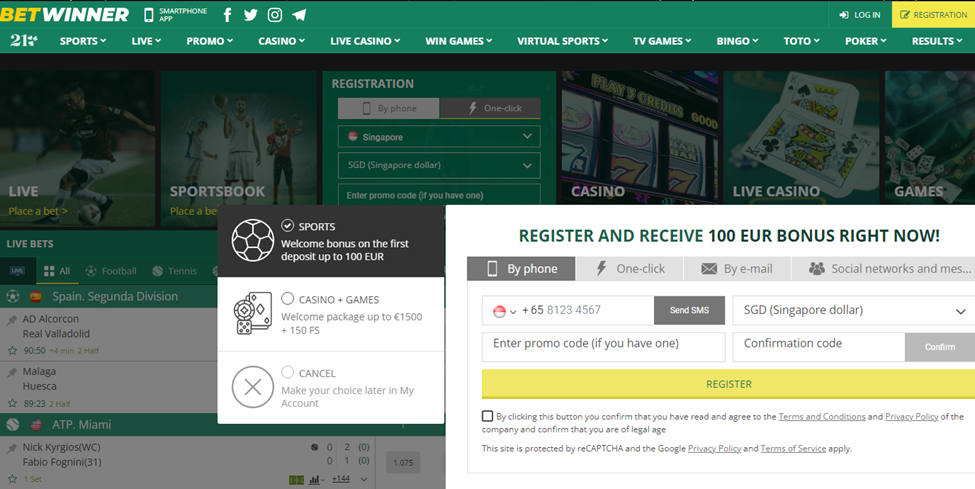Open the PROMO menu dropdown
Screen dimensions: 975x489
point(210,41)
